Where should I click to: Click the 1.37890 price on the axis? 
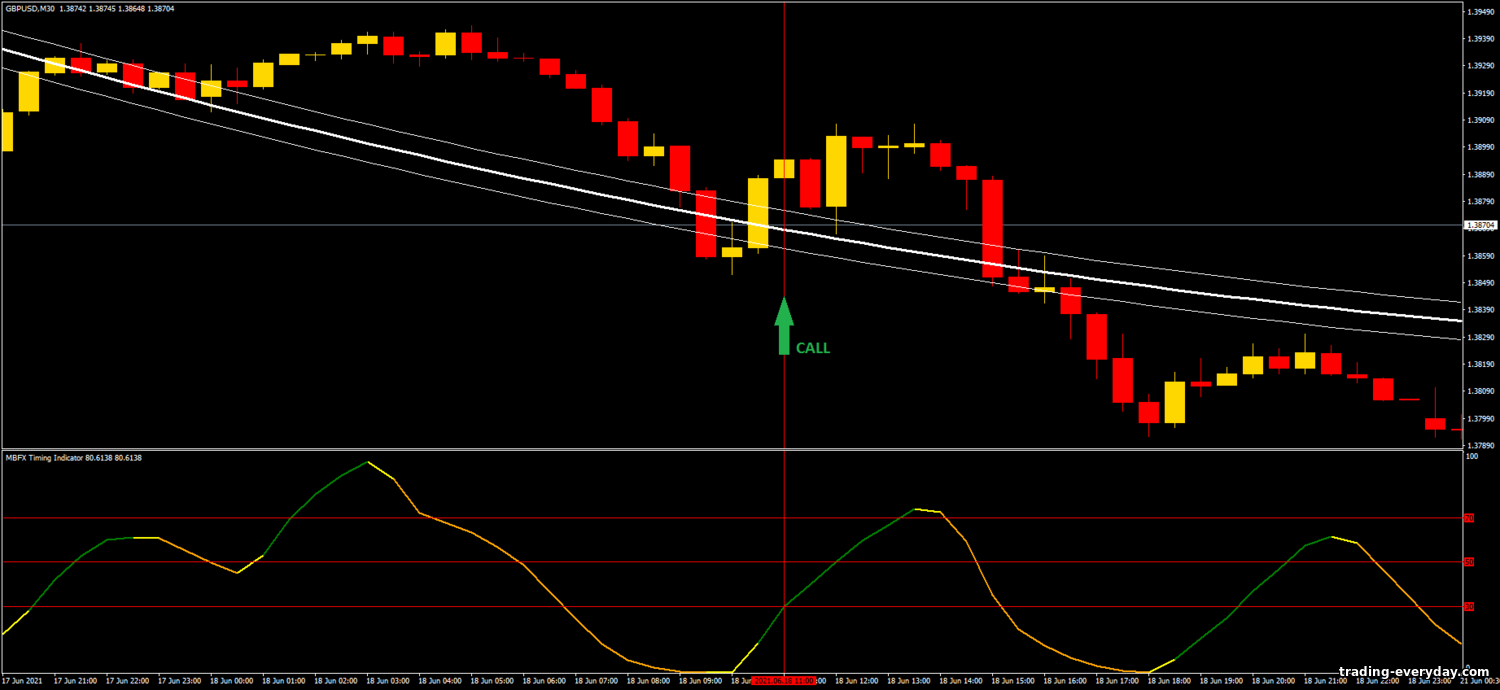(1480, 445)
